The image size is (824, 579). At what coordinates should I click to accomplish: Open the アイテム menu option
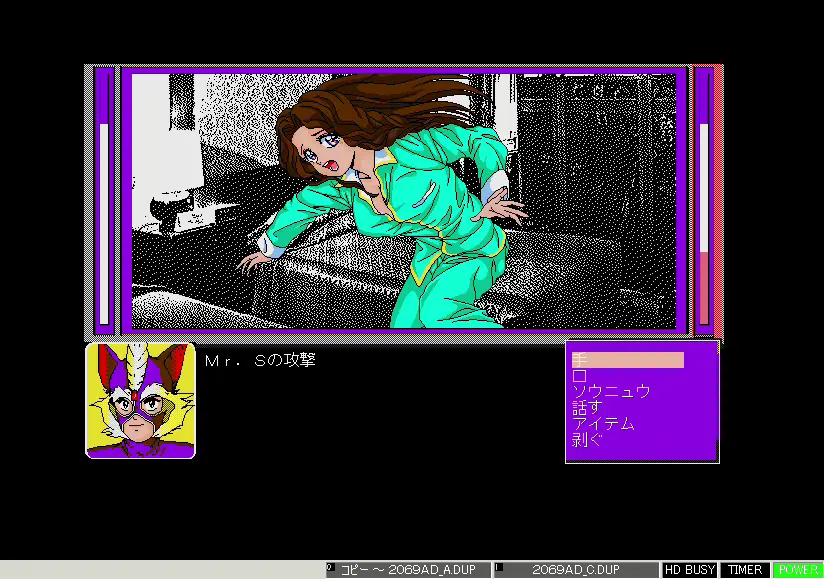pos(603,423)
